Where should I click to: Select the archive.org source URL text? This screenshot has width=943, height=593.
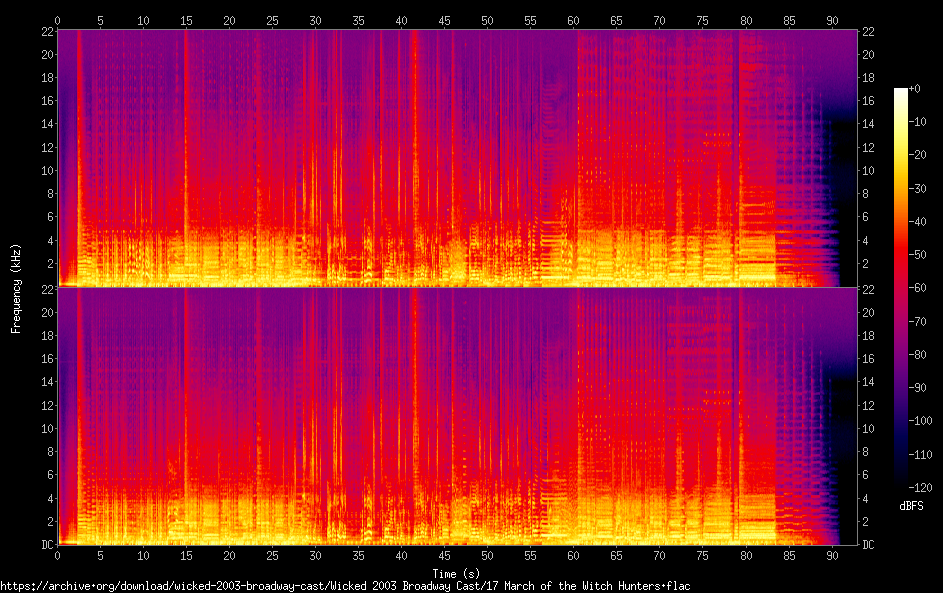[345, 586]
